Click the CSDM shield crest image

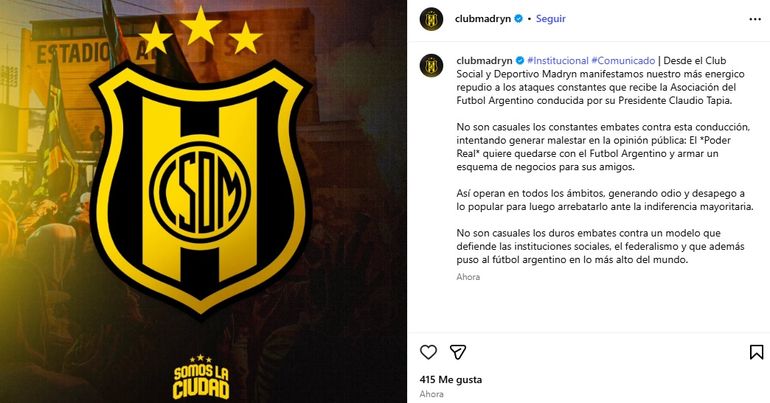200,189
